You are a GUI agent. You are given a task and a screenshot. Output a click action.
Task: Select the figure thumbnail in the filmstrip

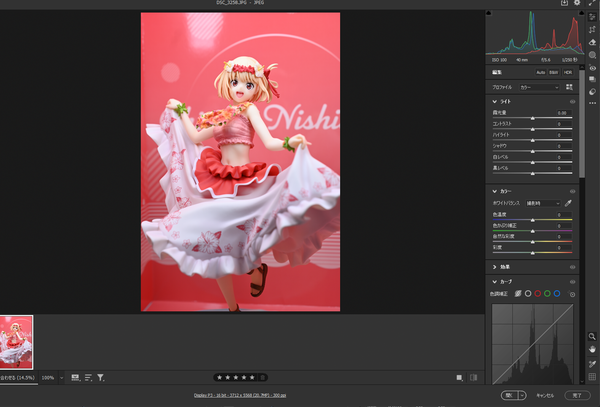point(16,342)
